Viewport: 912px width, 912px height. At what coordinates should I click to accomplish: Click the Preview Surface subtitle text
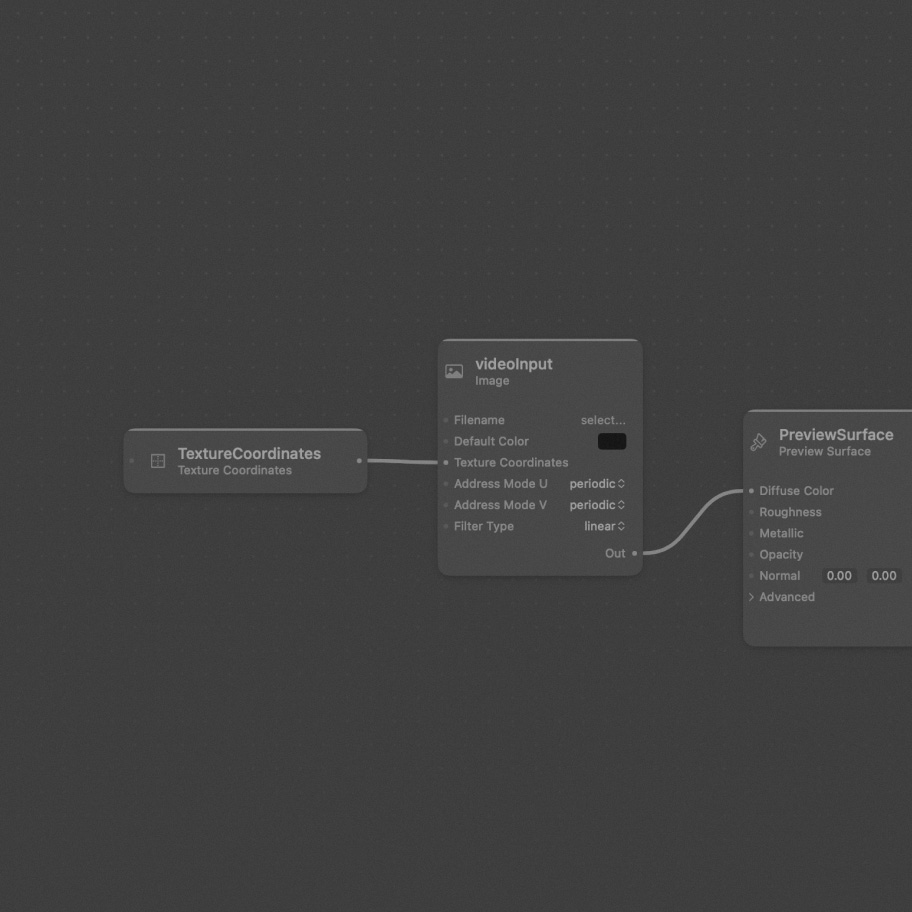tap(825, 451)
